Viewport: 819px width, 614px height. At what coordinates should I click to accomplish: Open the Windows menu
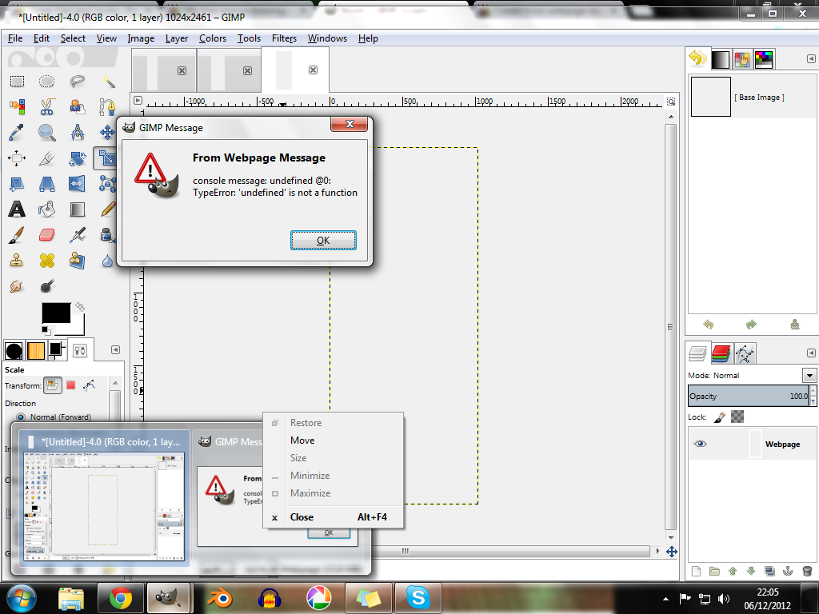point(327,38)
